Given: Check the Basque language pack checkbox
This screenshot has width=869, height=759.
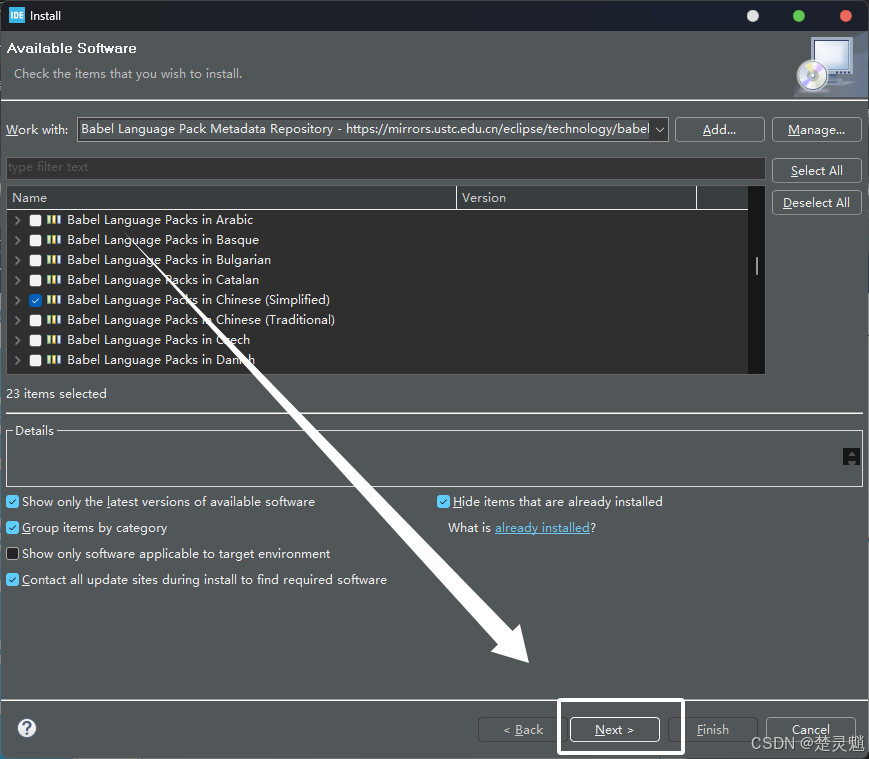Looking at the screenshot, I should click(35, 240).
